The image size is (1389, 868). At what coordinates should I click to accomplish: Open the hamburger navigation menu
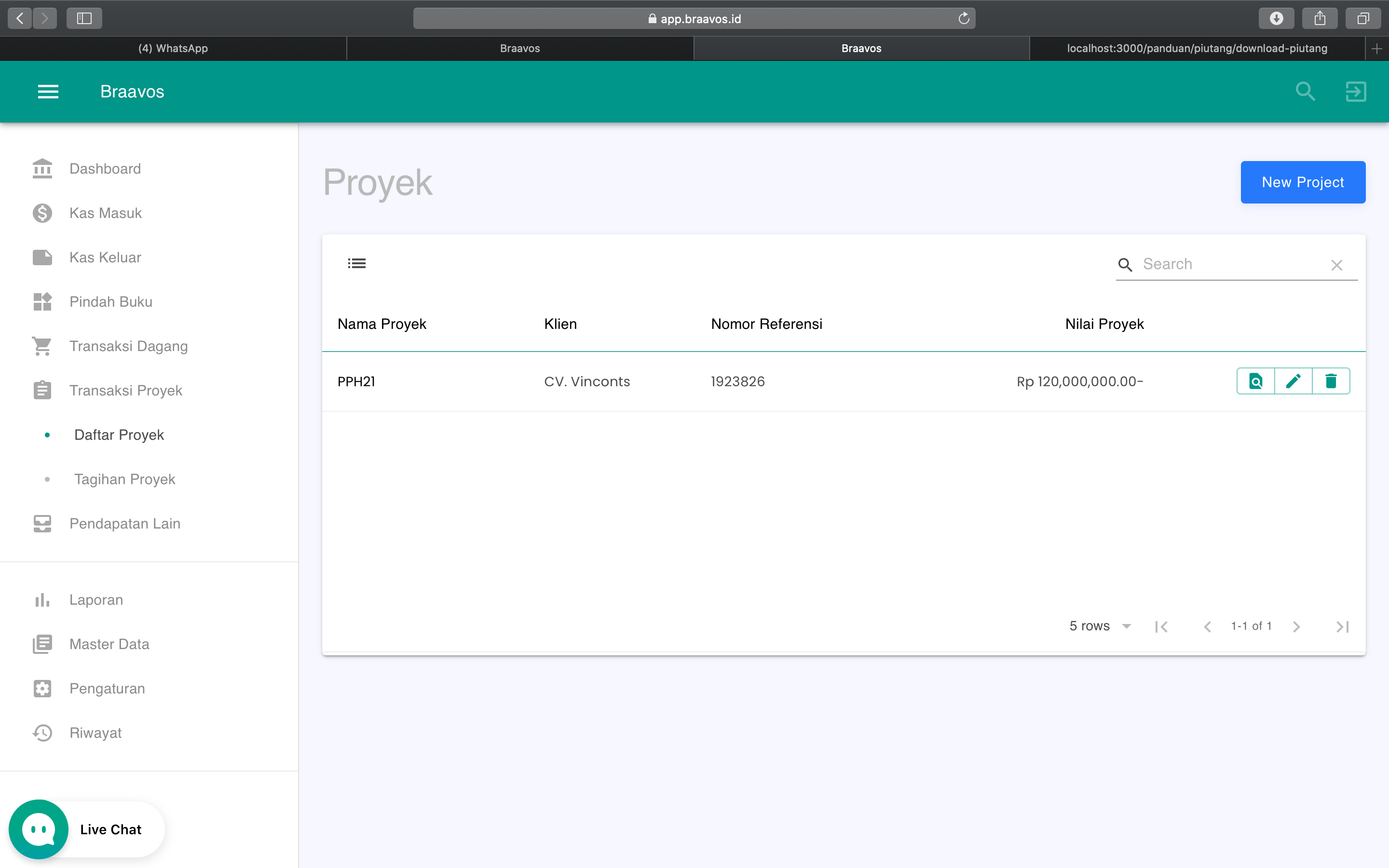[x=48, y=91]
